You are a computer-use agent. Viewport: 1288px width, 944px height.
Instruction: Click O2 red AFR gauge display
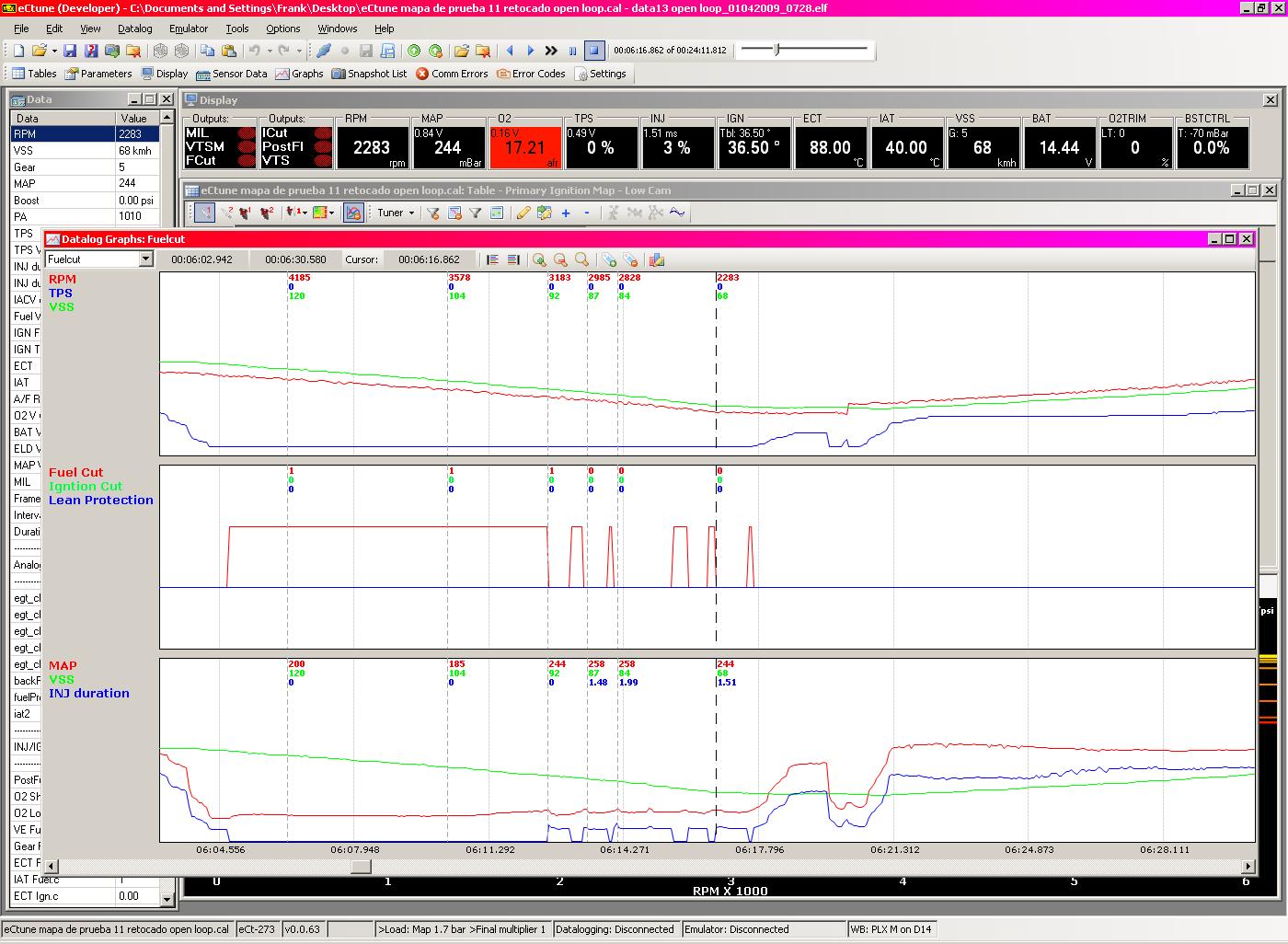[x=524, y=147]
